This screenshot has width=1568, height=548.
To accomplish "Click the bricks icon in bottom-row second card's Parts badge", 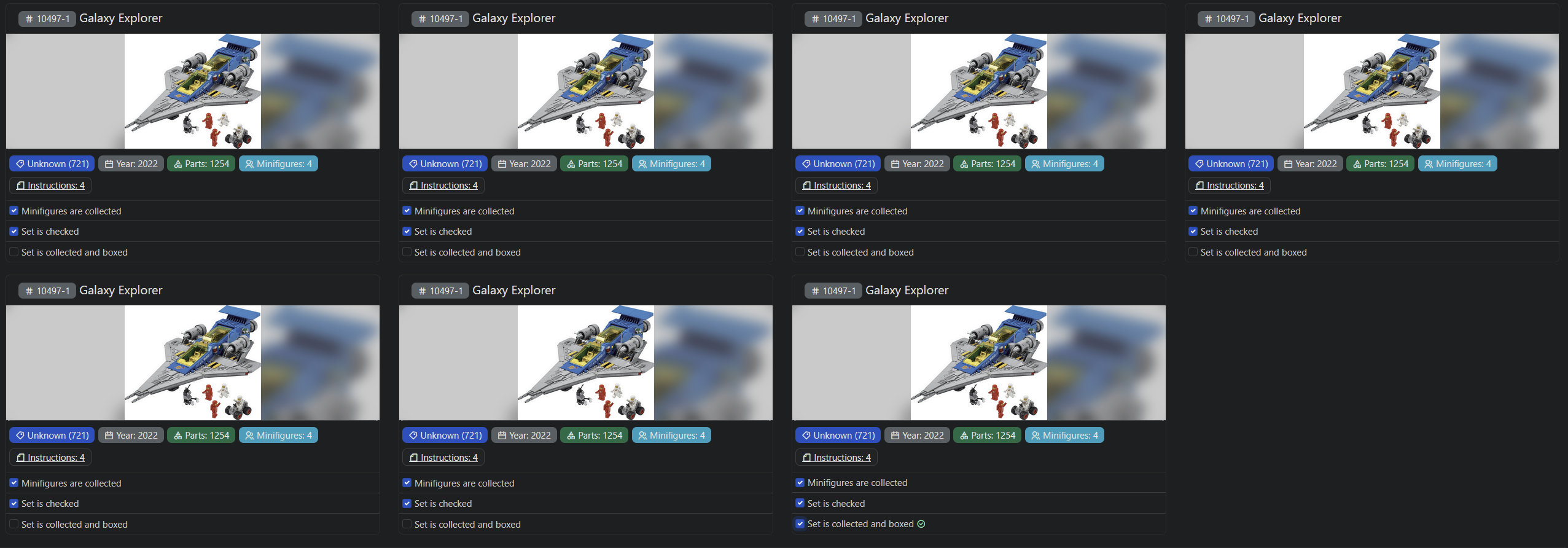I will [x=571, y=436].
